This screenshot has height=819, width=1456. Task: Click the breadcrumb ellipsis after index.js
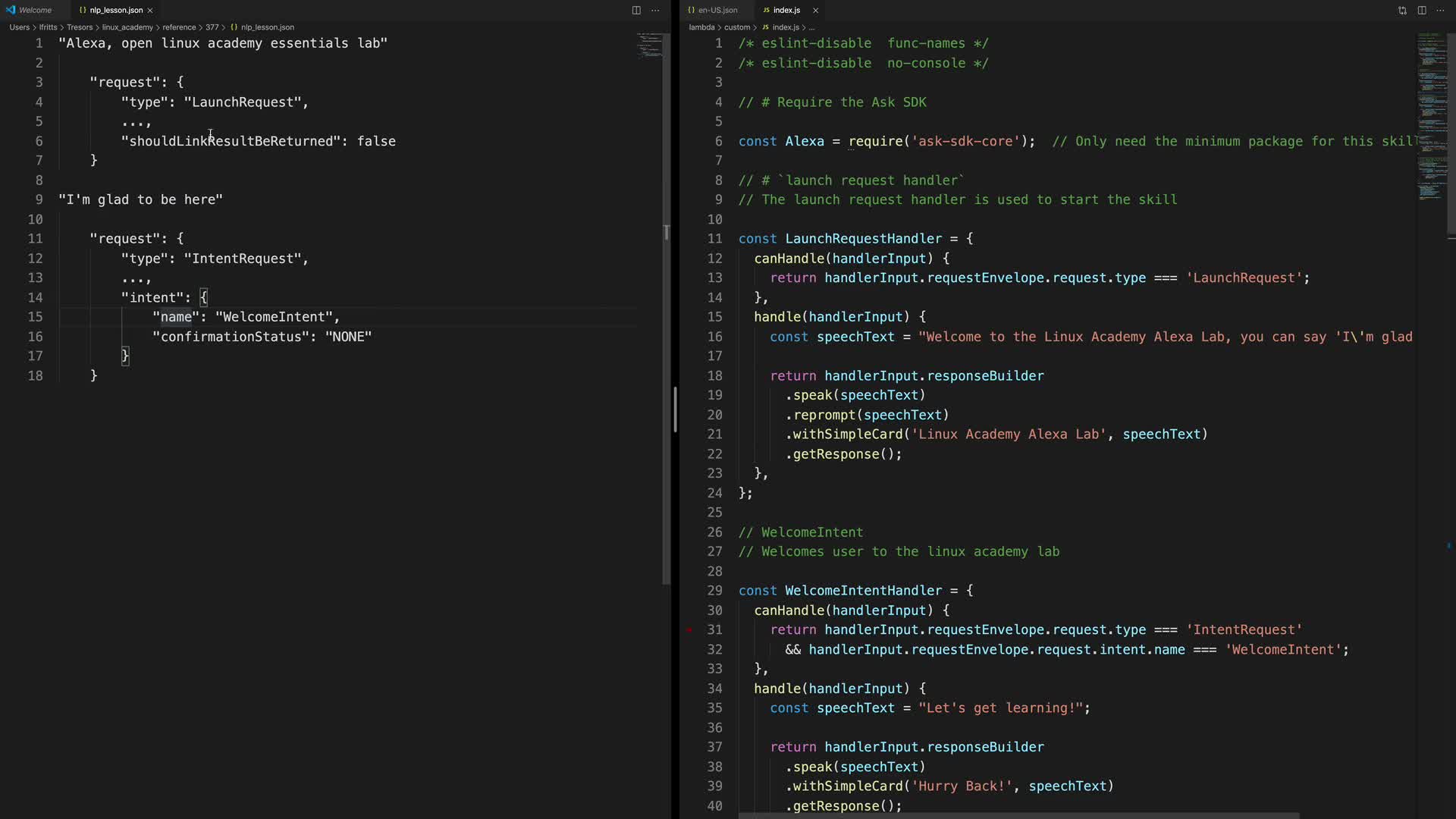click(812, 27)
